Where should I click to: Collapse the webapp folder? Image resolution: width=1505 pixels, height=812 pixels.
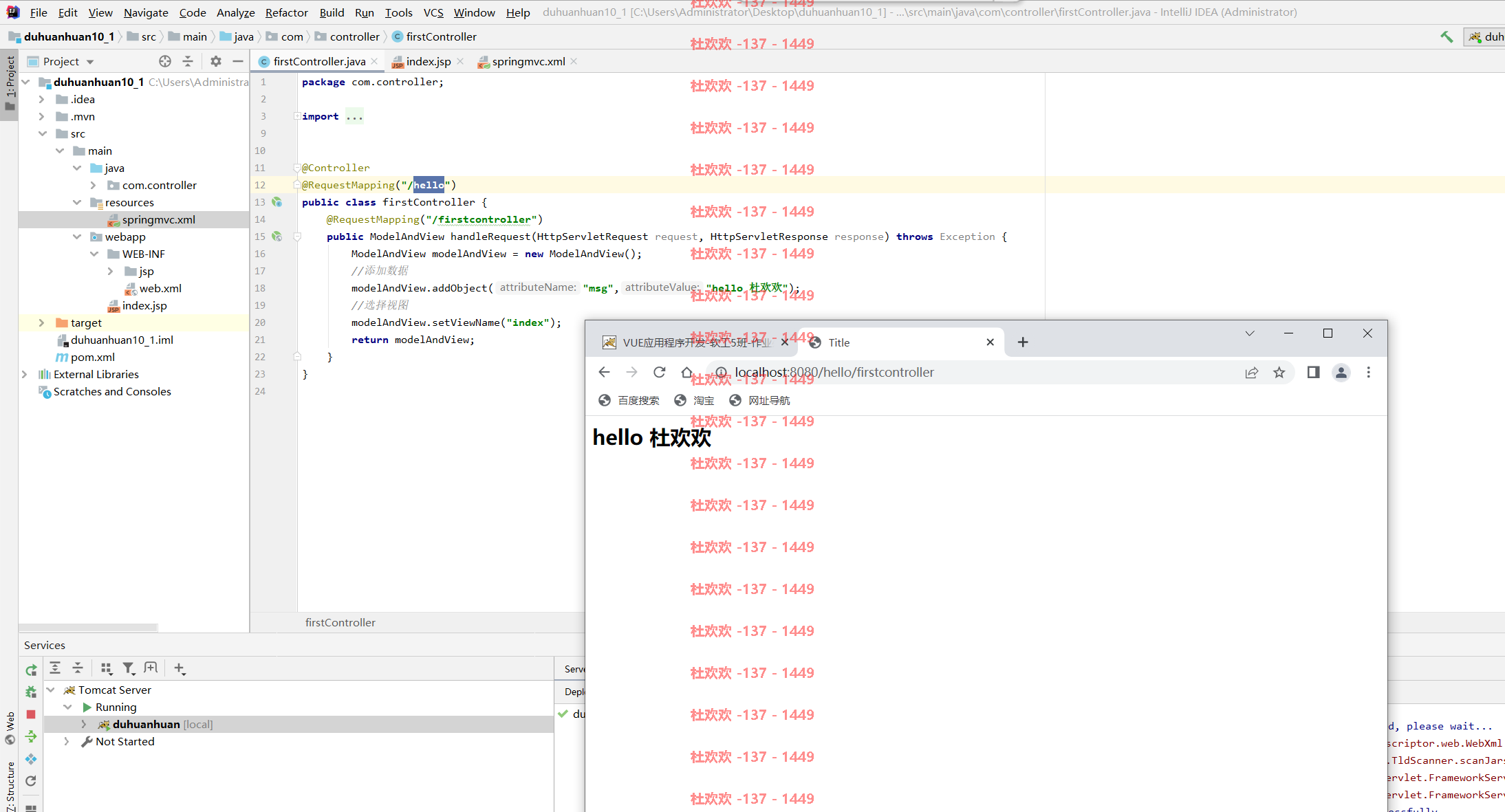pos(76,237)
